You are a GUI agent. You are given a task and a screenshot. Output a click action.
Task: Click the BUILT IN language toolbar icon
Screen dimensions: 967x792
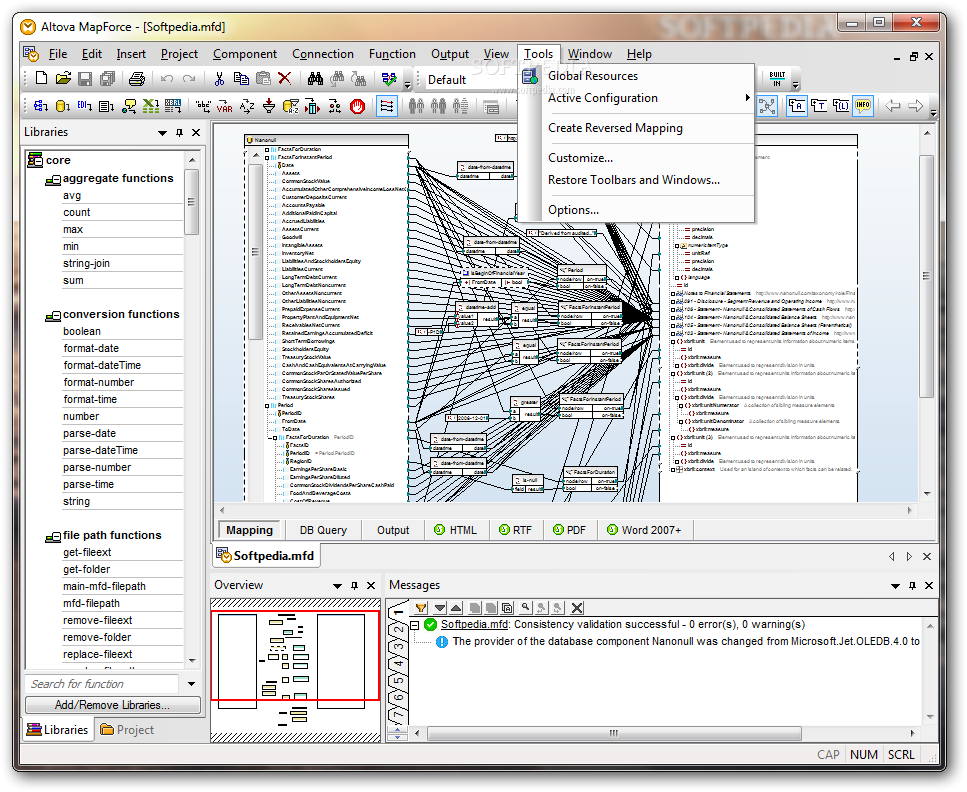point(777,78)
